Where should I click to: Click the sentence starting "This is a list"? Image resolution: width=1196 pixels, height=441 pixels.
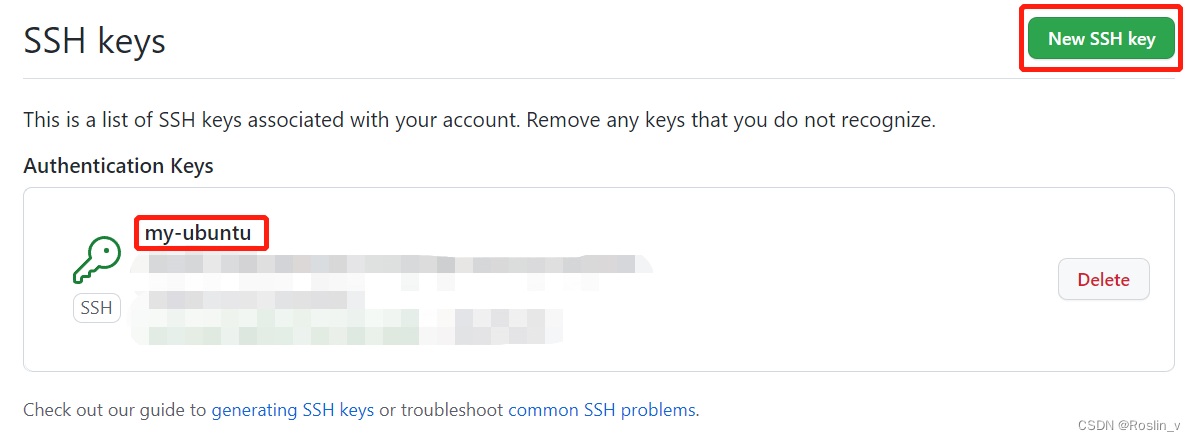coord(270,122)
